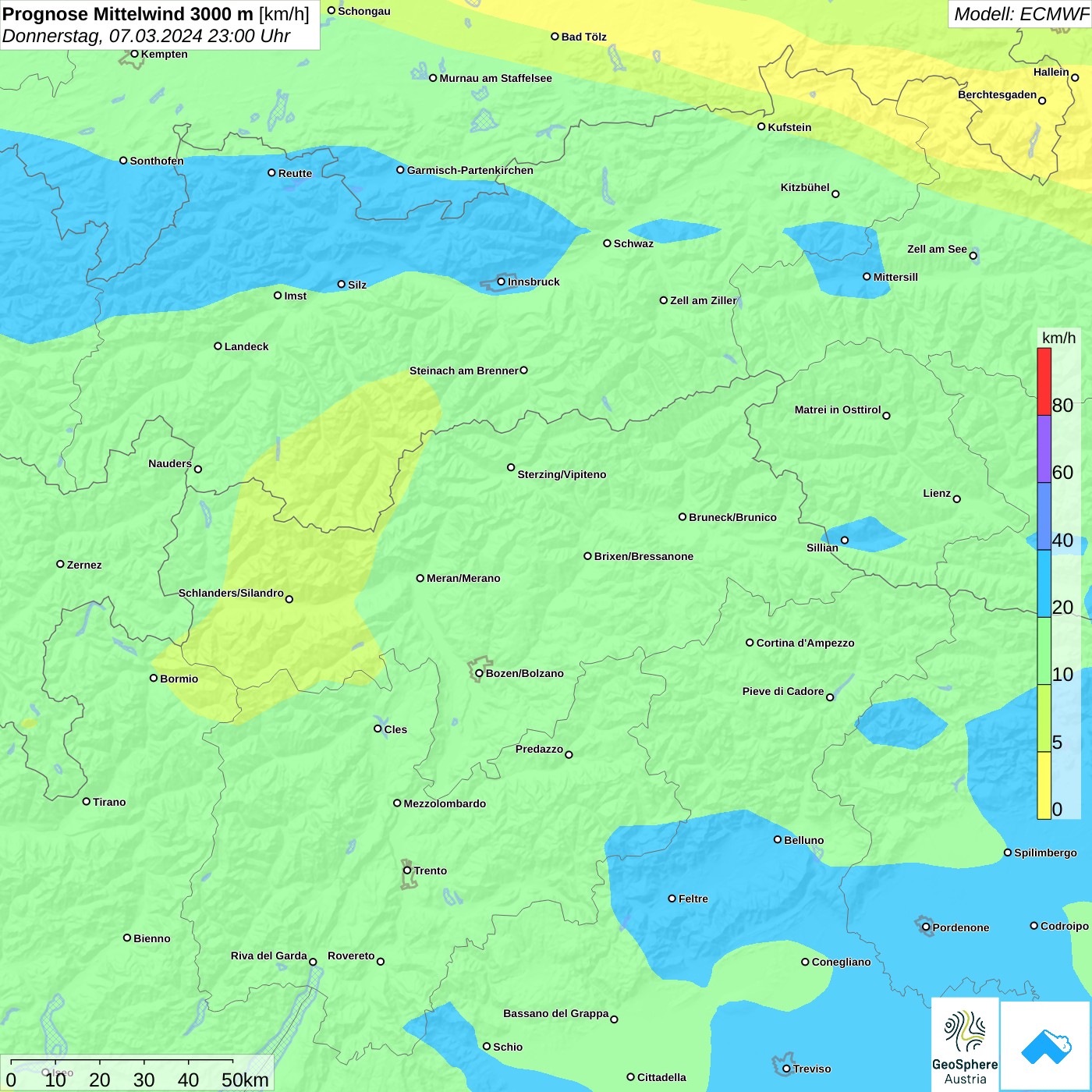Click the 'Steinach am Brenner' label

tap(464, 370)
